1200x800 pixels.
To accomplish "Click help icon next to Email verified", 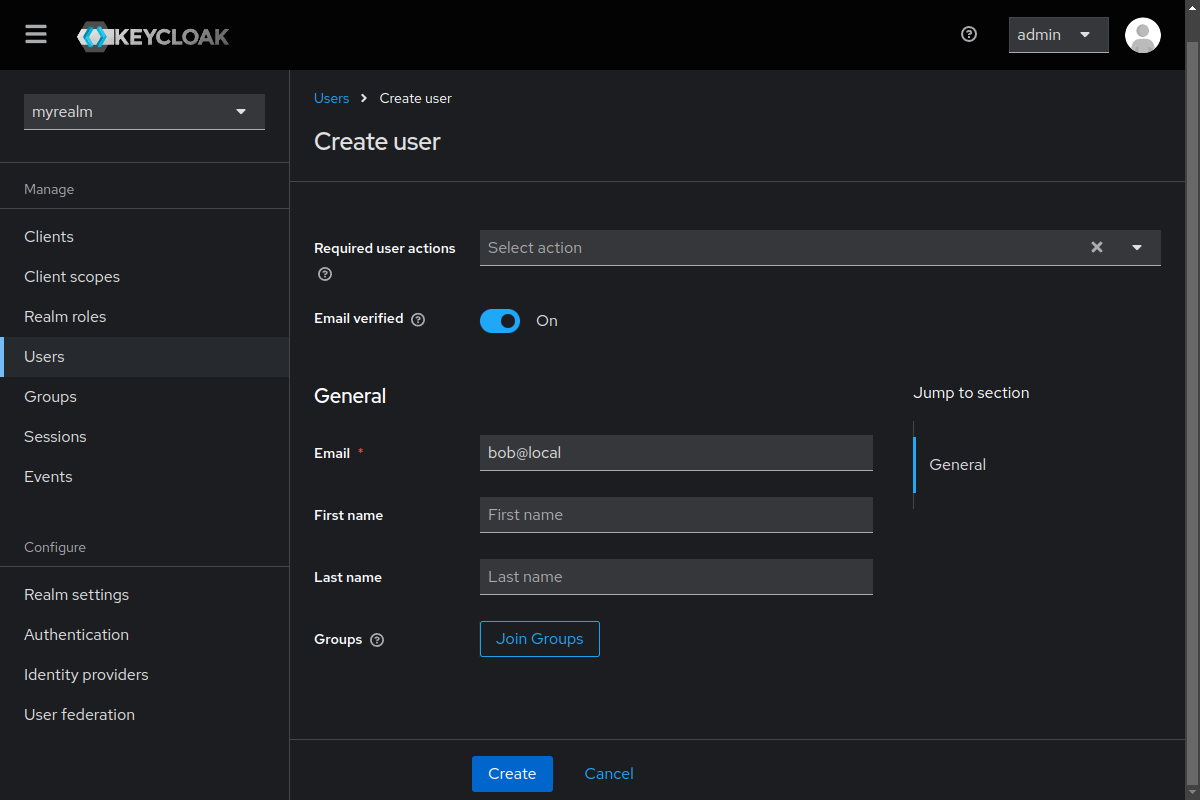I will coord(418,320).
